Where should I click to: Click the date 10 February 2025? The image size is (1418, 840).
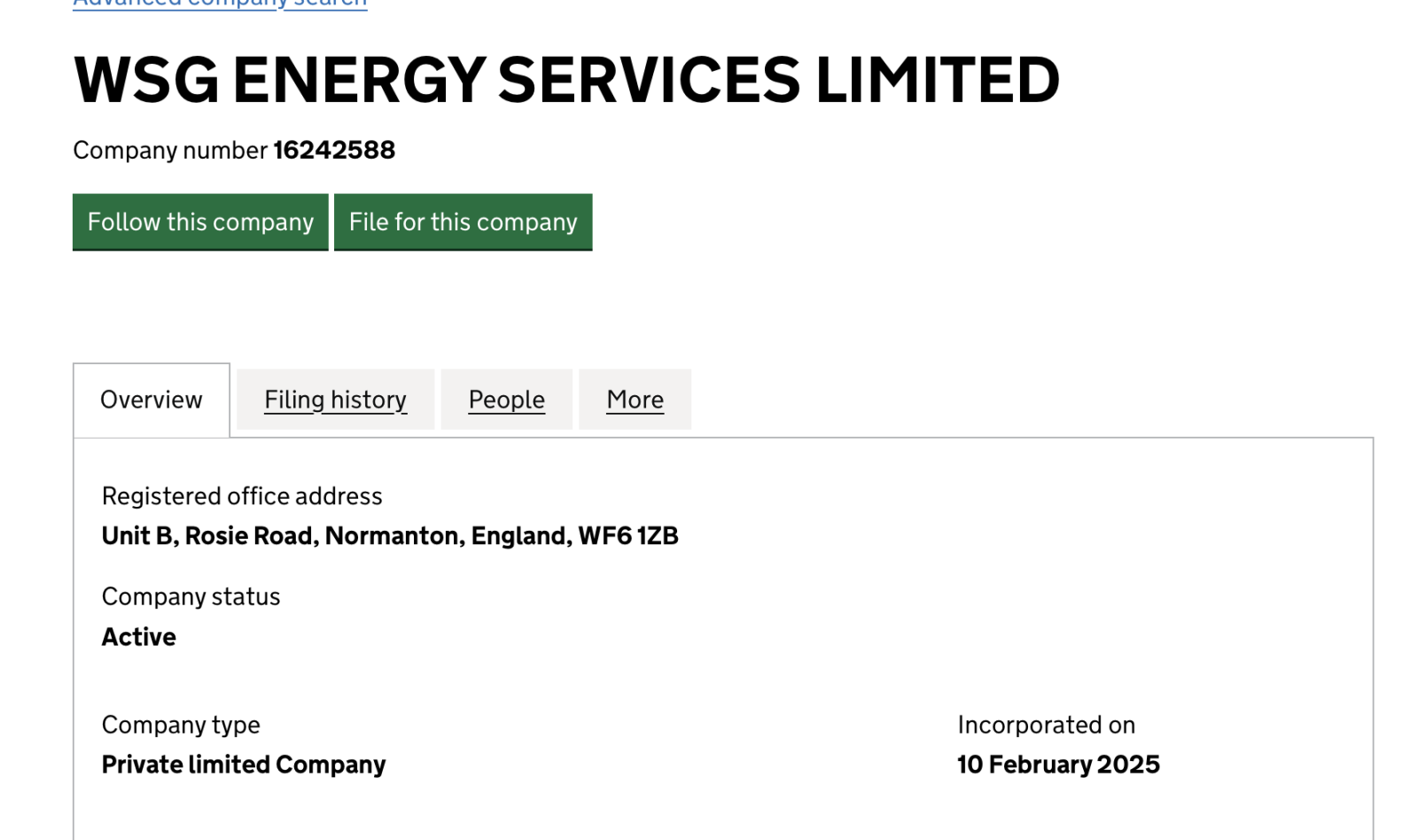(x=1058, y=765)
